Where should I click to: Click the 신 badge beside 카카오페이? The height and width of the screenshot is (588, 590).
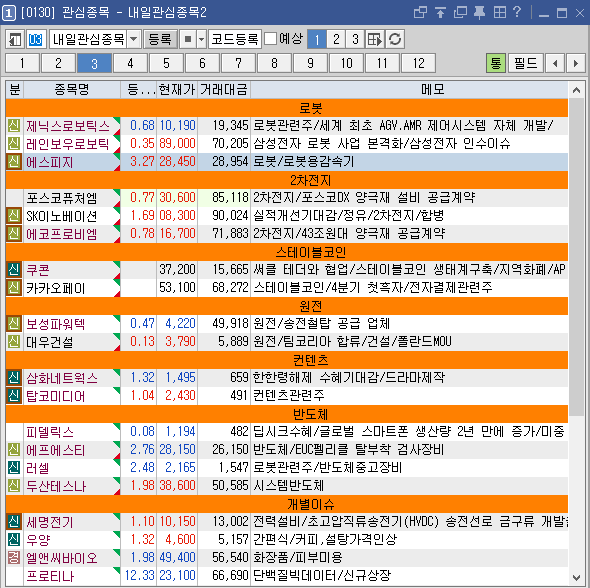[14, 288]
